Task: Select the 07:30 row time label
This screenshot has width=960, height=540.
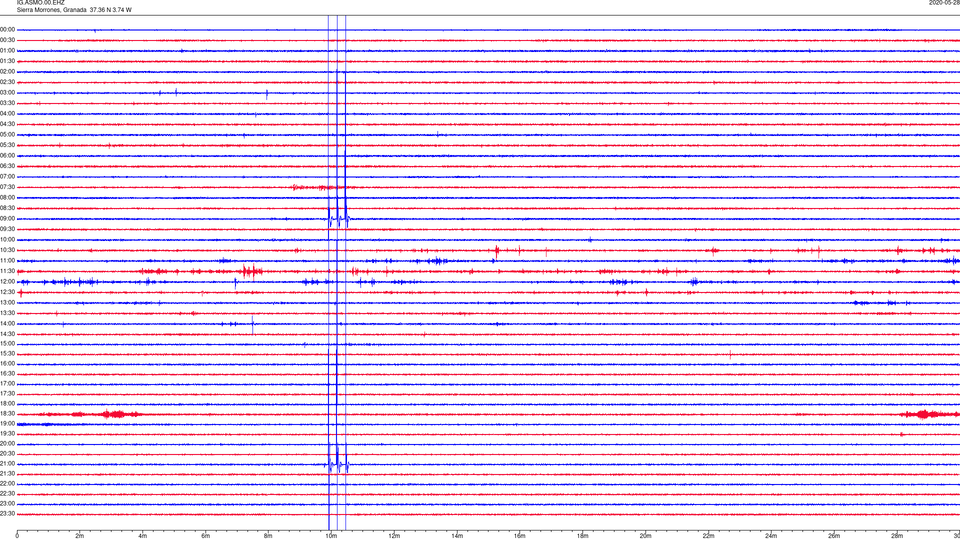Action: (x=7, y=187)
